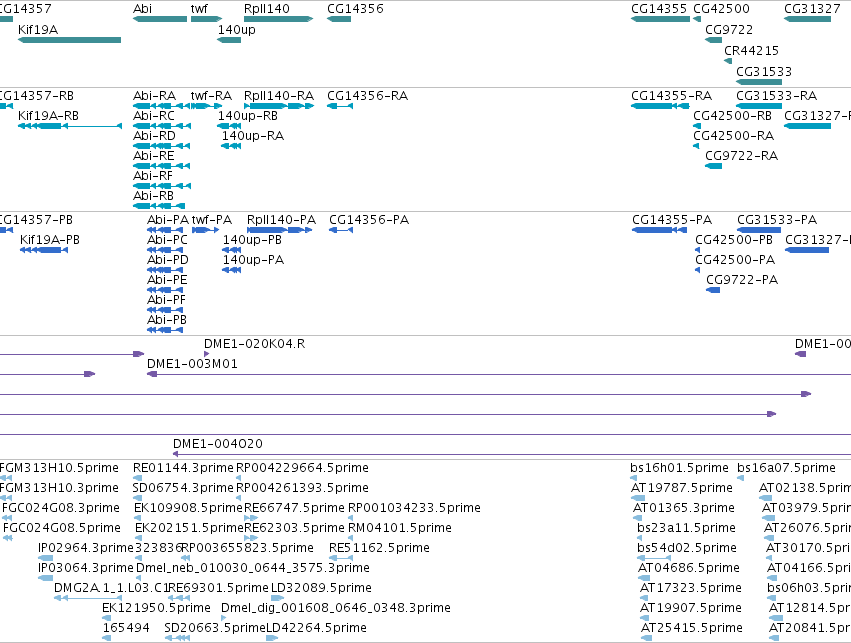
Task: Select the CG14355 gene bar
Action: coord(661,19)
